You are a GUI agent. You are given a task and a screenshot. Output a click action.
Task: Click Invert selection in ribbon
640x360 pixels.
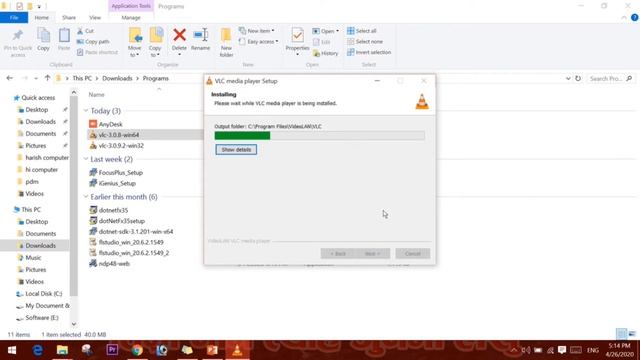click(369, 52)
